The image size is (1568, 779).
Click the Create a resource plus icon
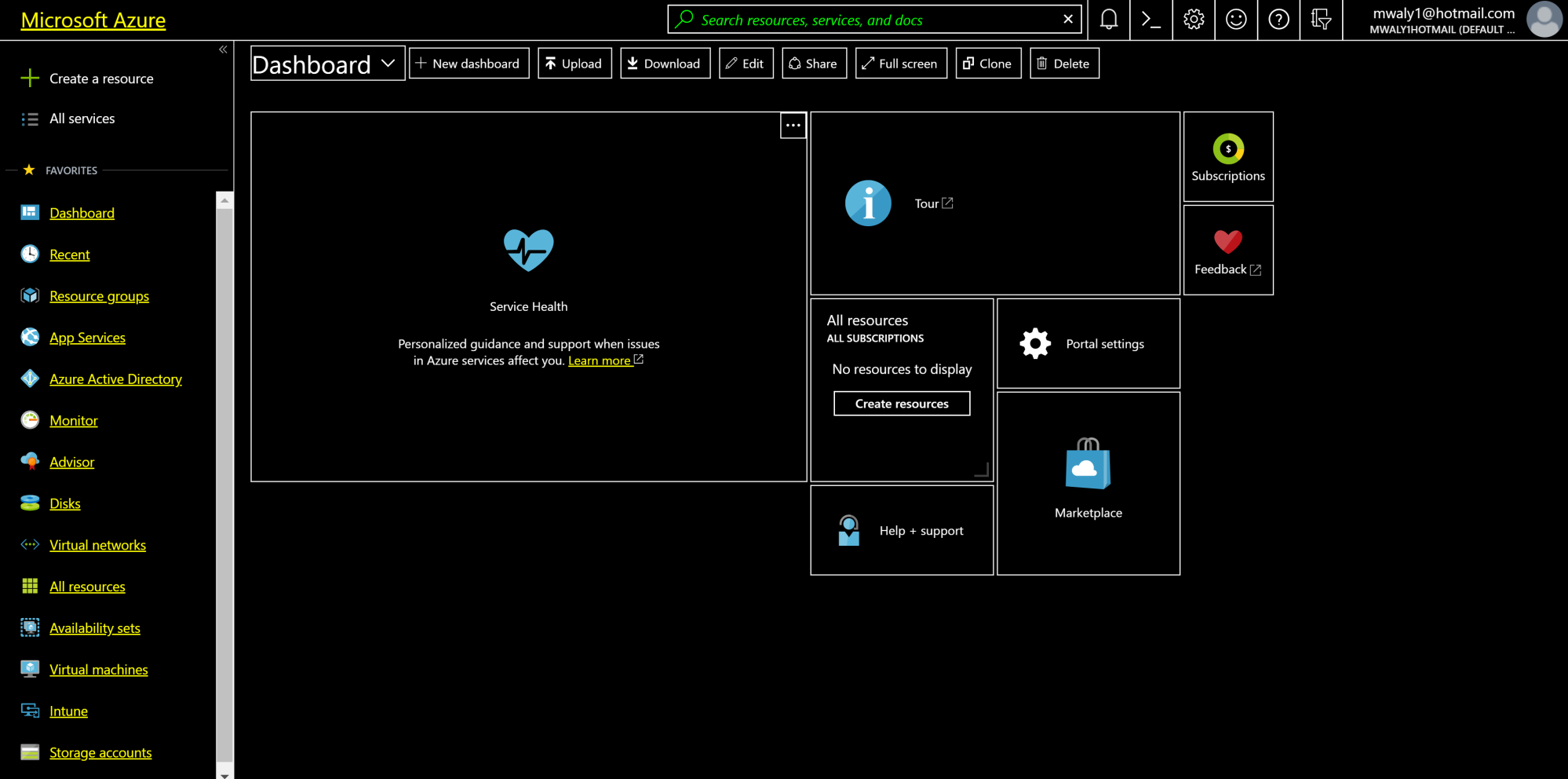(x=30, y=79)
